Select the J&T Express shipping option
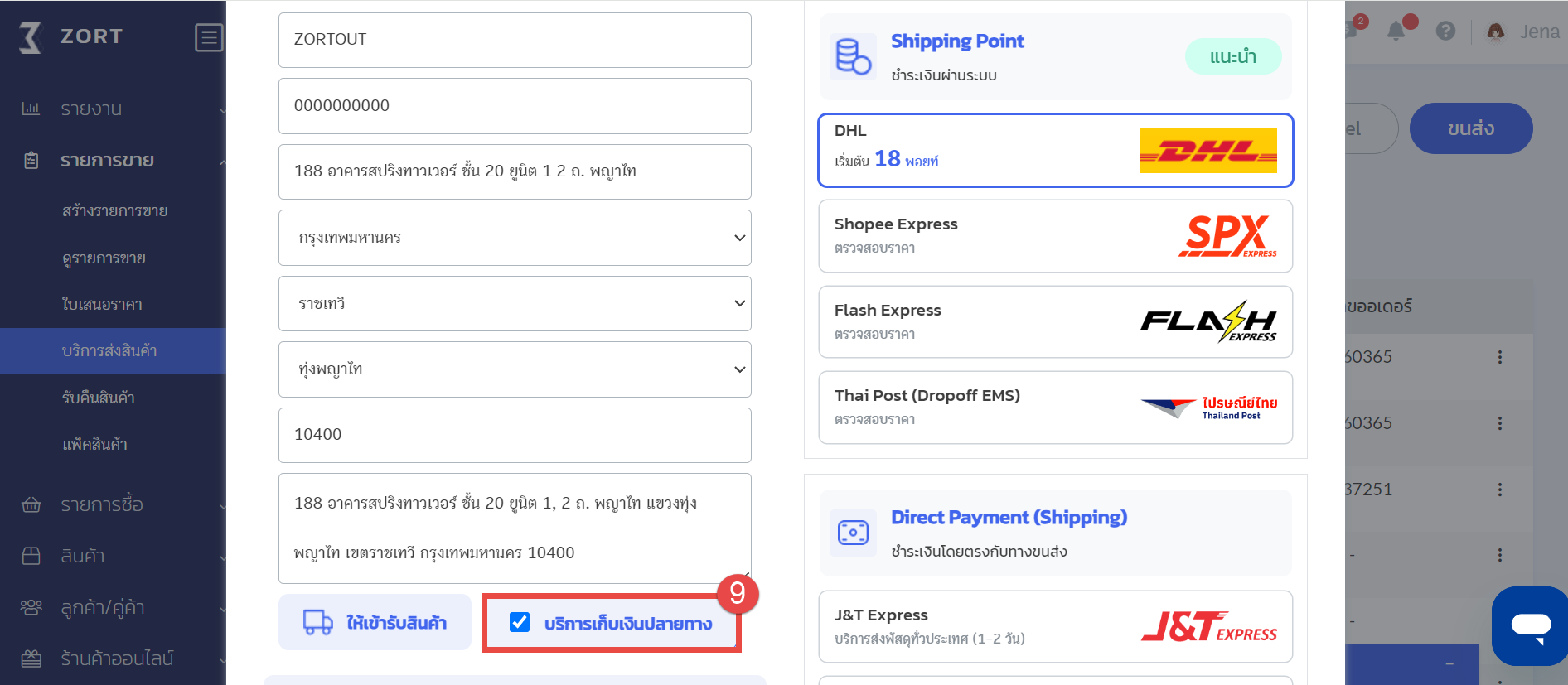 pos(1056,627)
